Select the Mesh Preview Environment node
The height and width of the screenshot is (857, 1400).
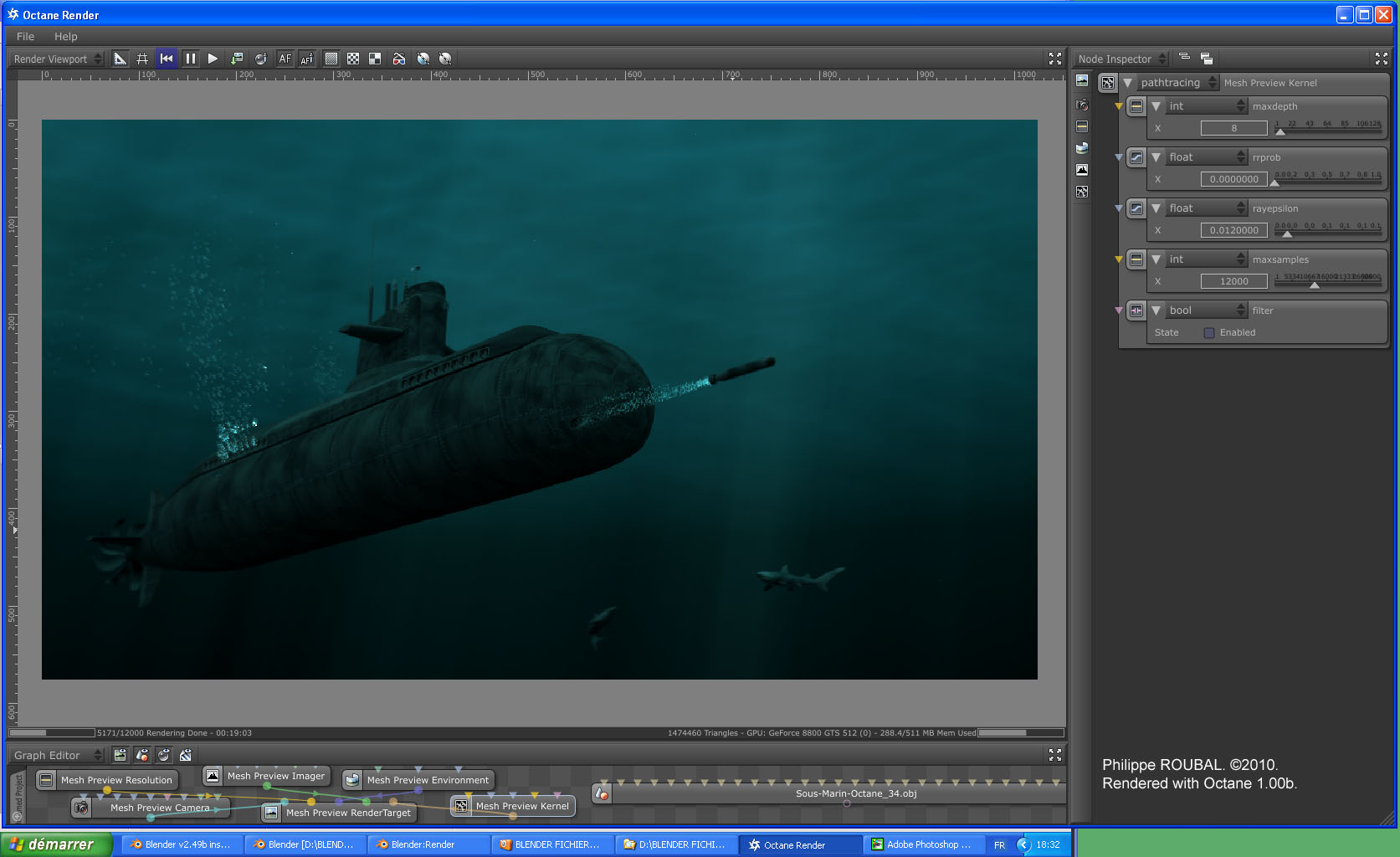pos(427,780)
